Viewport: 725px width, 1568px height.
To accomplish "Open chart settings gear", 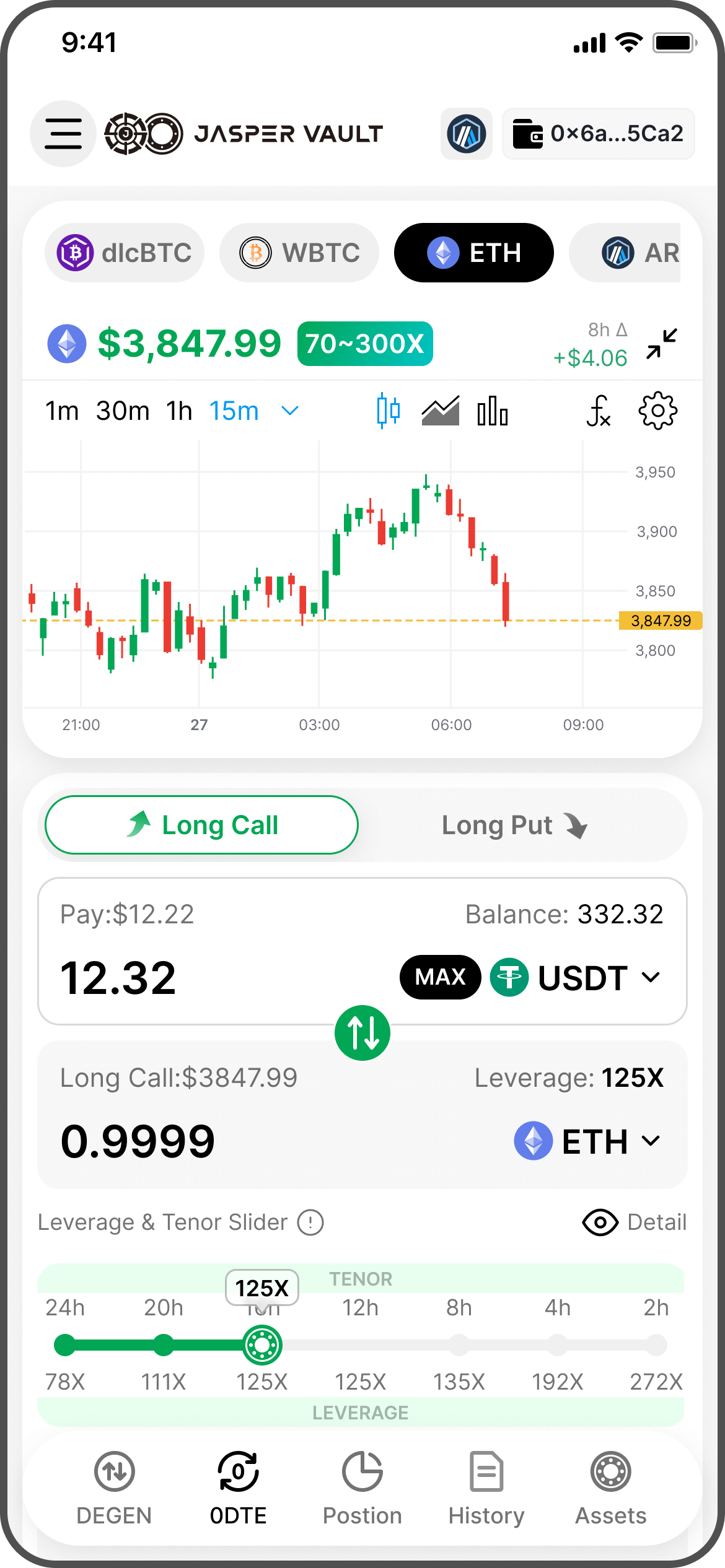I will point(657,411).
